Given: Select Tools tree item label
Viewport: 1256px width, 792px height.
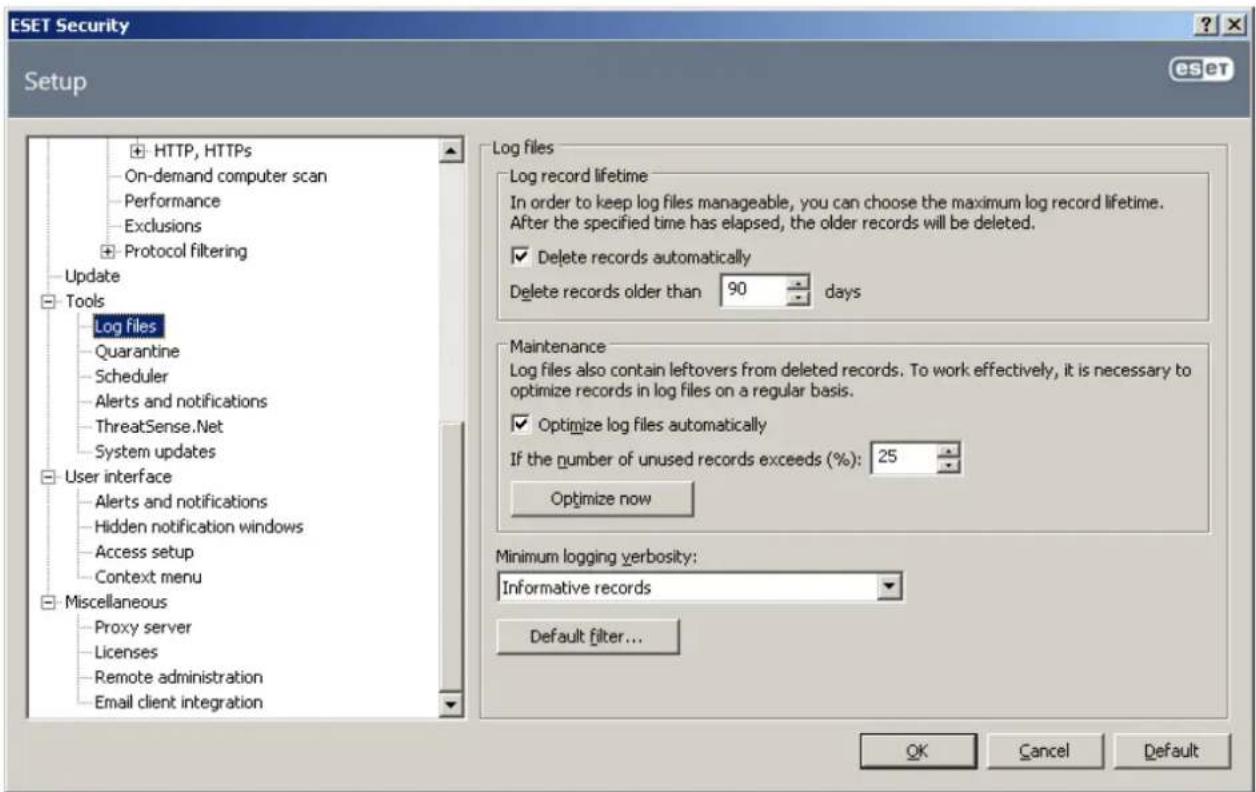Looking at the screenshot, I should click(x=85, y=301).
